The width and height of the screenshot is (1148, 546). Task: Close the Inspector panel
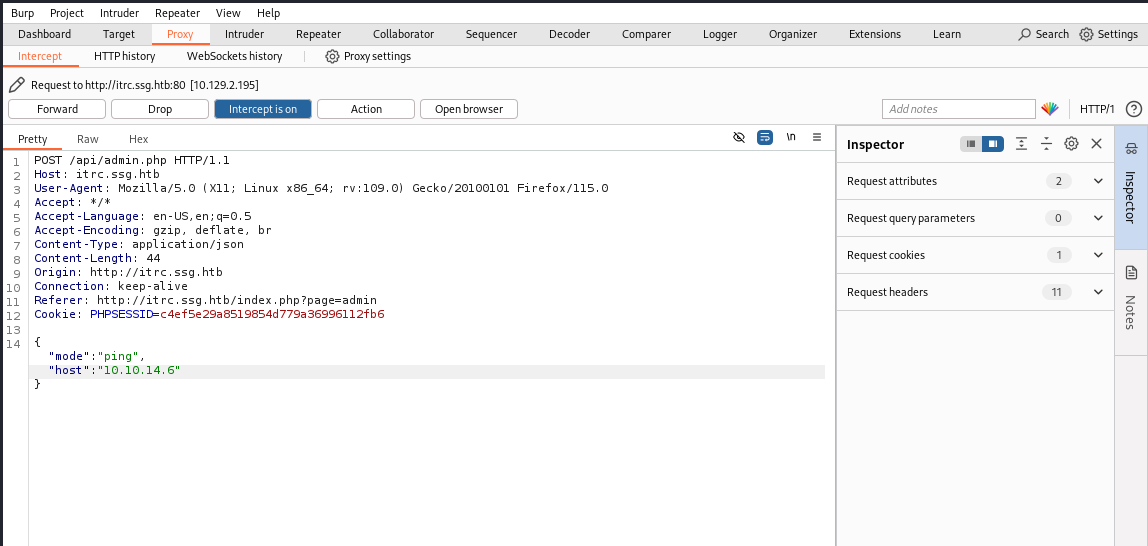pyautogui.click(x=1096, y=144)
